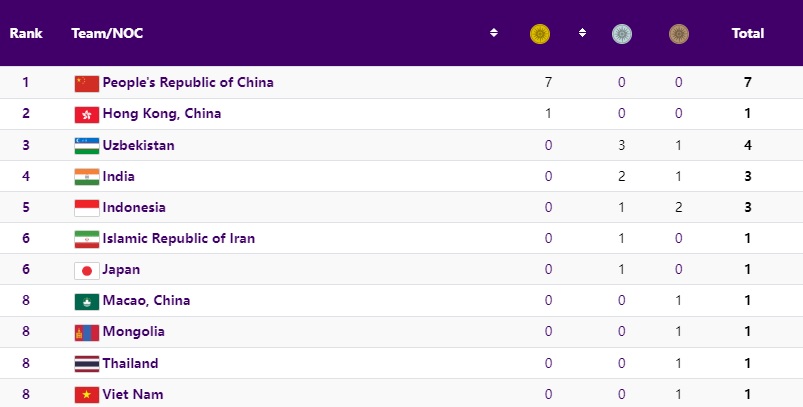Click the Japan flag icon
Image resolution: width=803 pixels, height=407 pixels.
coord(87,270)
